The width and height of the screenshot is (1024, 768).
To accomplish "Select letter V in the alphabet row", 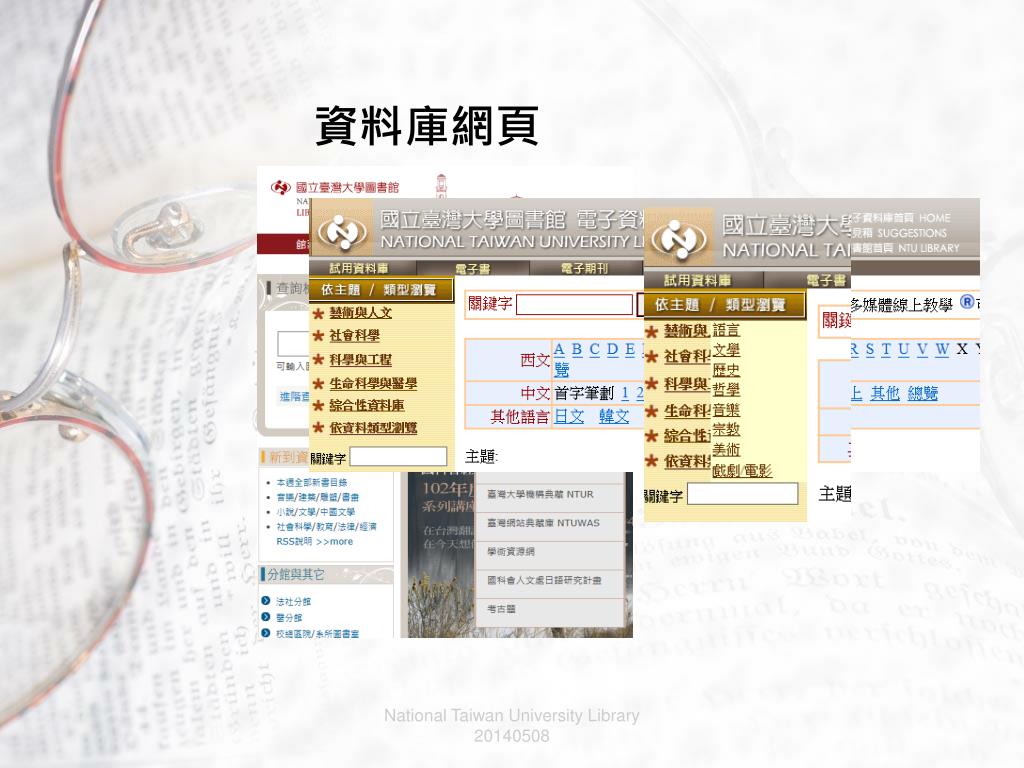I will pyautogui.click(x=921, y=349).
